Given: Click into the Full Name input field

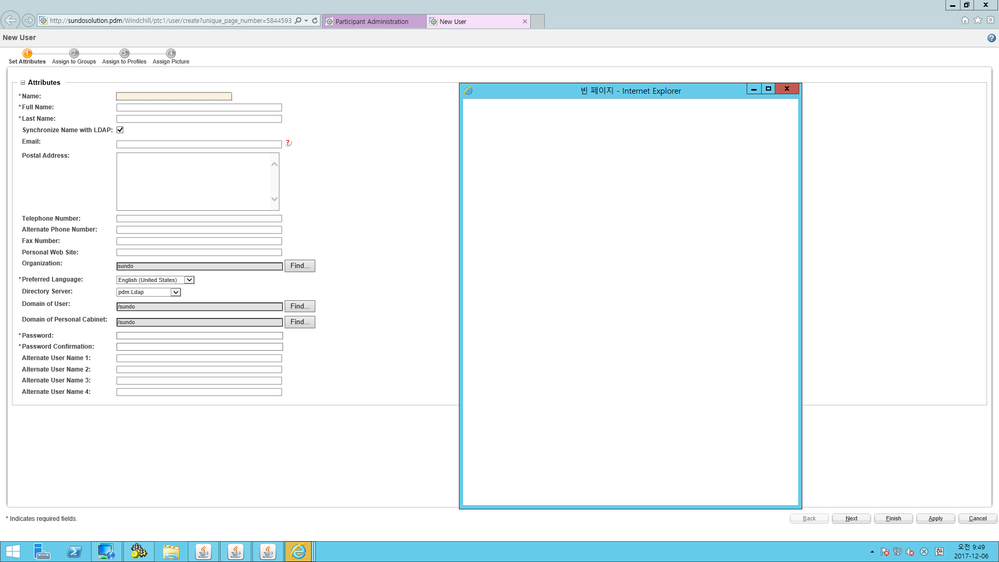Looking at the screenshot, I should (x=199, y=108).
